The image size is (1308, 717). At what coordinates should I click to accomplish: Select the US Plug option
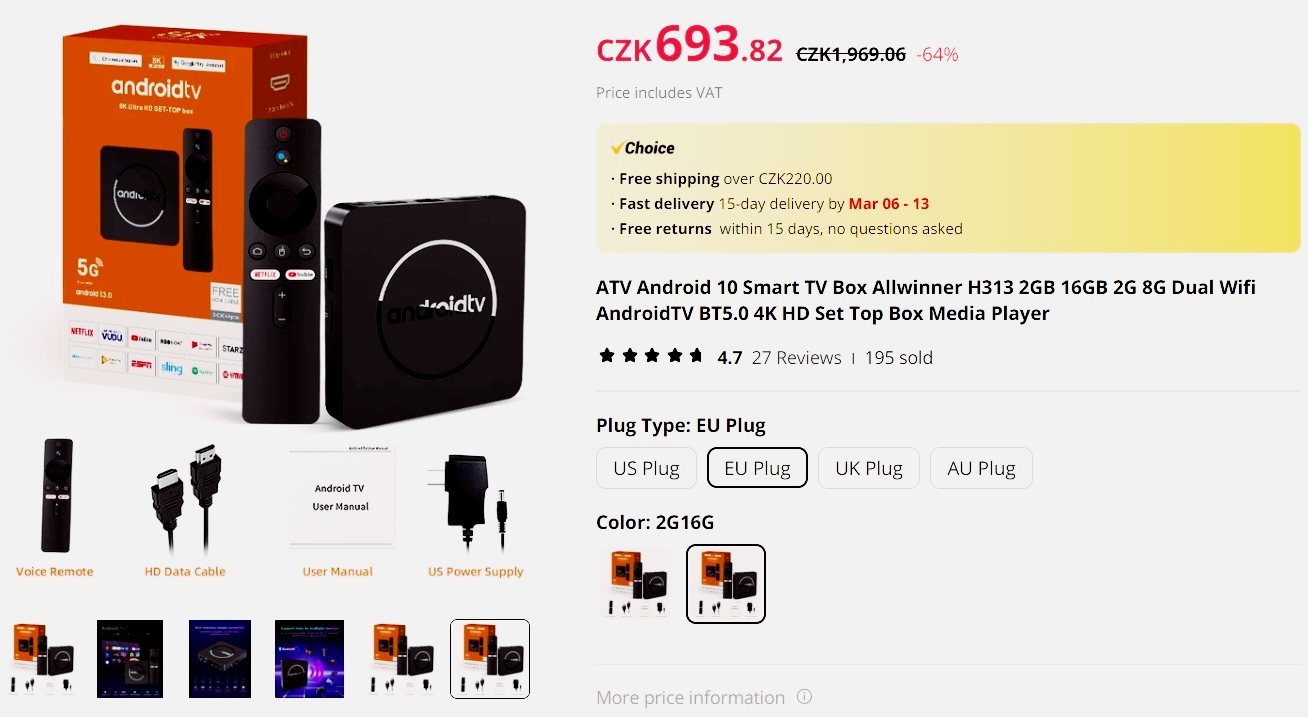click(646, 468)
